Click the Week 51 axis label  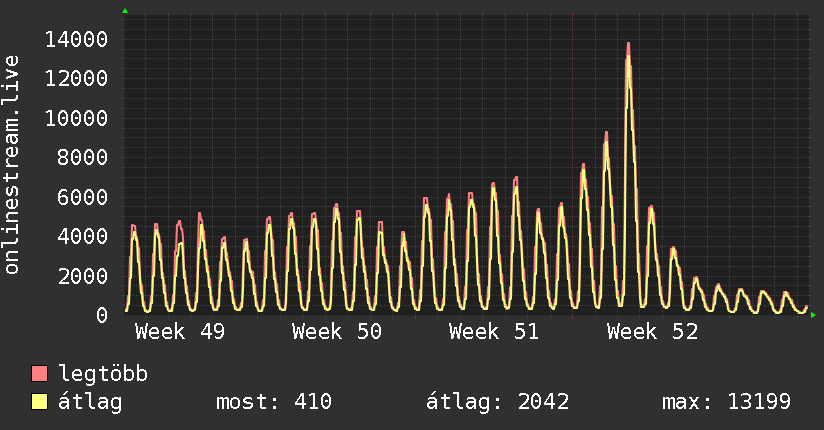[494, 332]
